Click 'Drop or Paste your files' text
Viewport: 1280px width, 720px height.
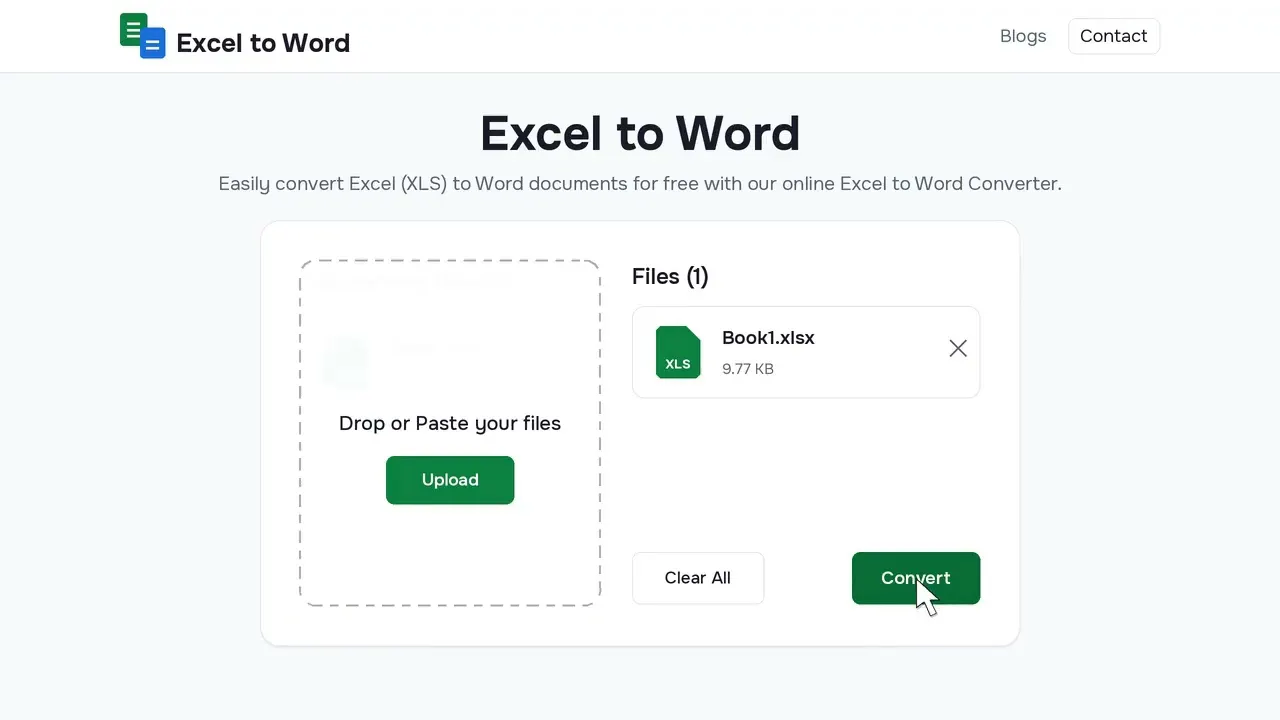(450, 423)
